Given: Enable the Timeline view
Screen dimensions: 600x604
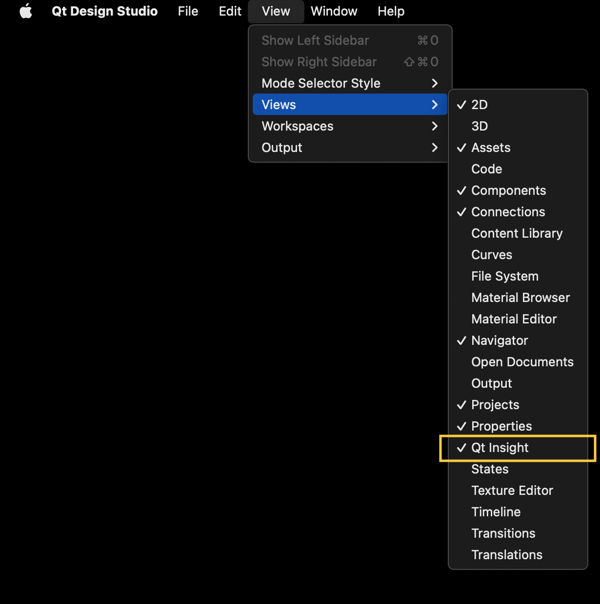Looking at the screenshot, I should (495, 512).
